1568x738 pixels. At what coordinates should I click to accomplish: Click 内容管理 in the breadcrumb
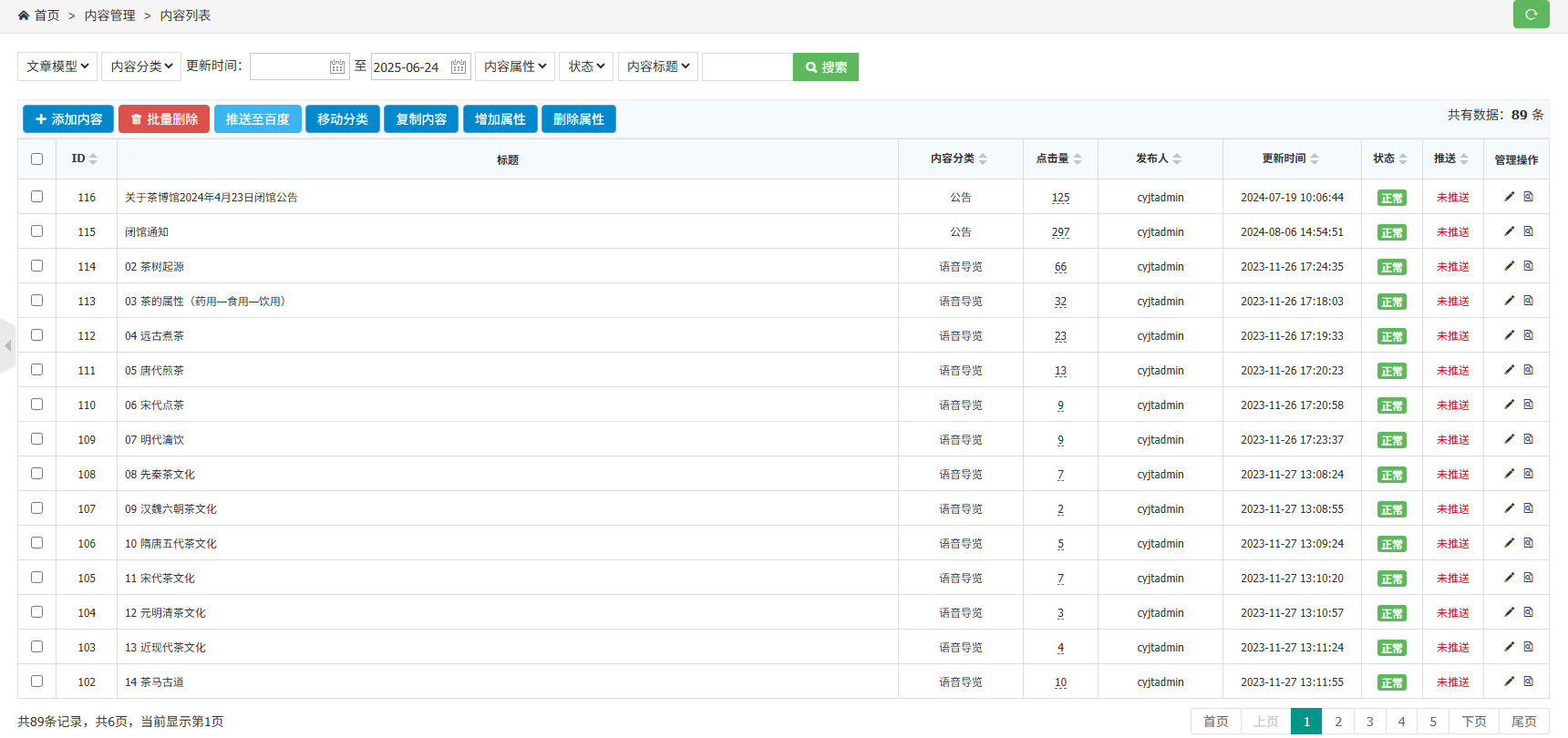(x=109, y=15)
